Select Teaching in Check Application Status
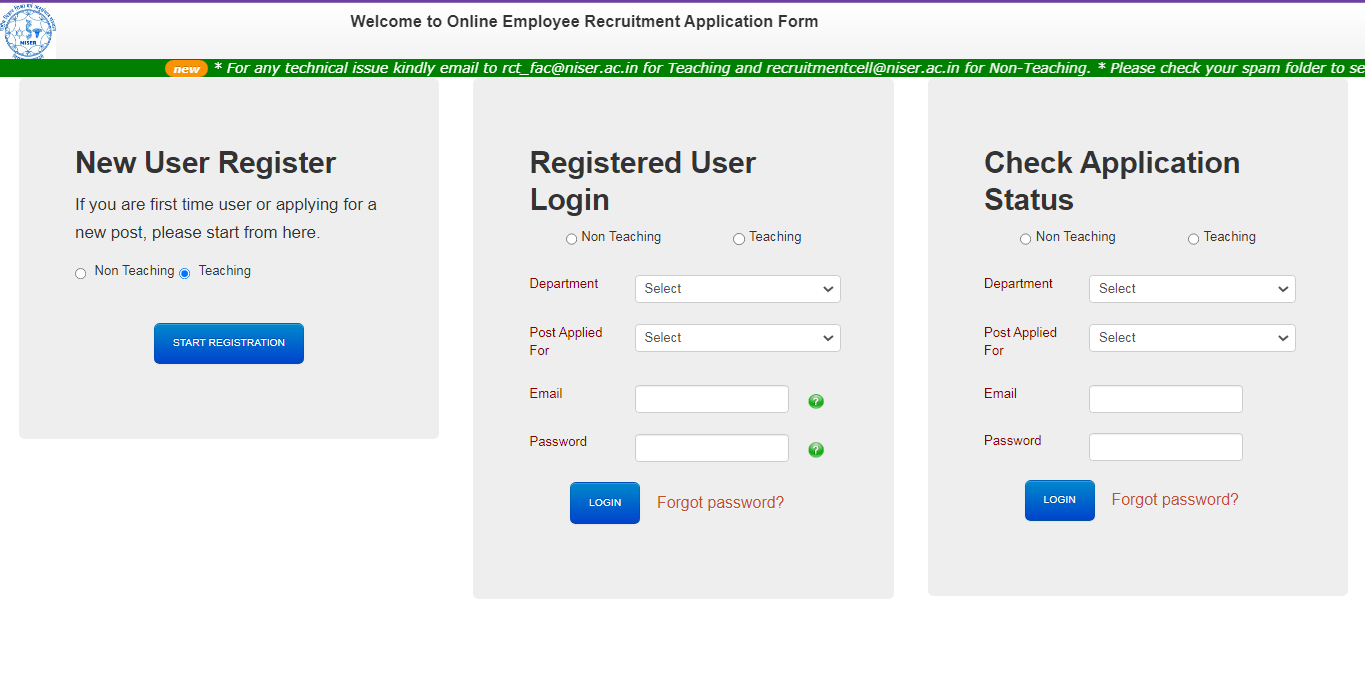 pyautogui.click(x=1193, y=239)
